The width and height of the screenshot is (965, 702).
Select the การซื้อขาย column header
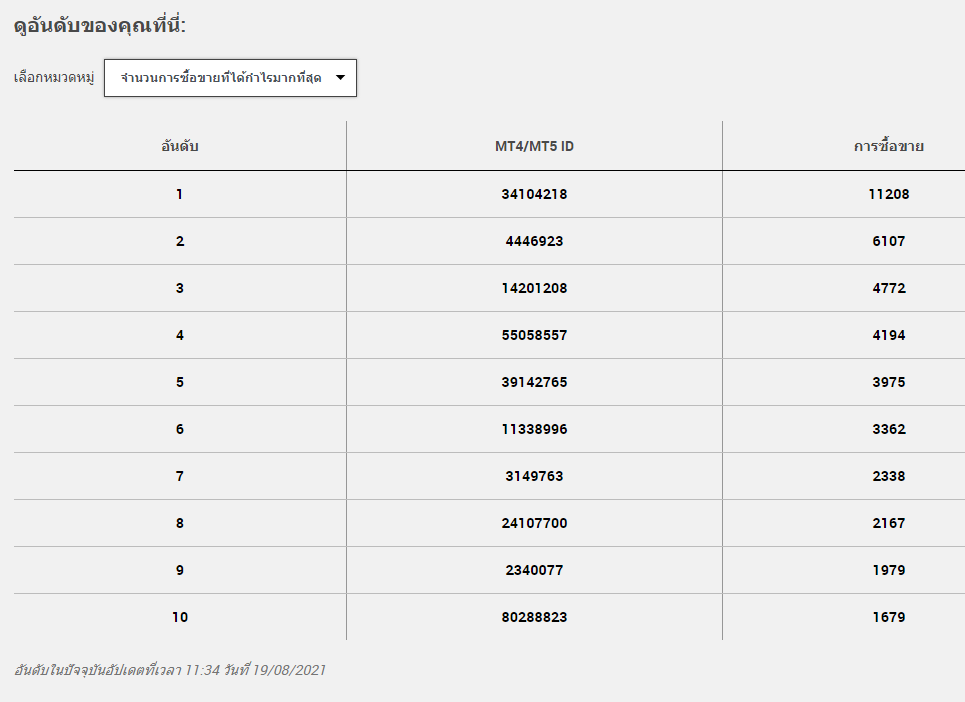click(888, 146)
